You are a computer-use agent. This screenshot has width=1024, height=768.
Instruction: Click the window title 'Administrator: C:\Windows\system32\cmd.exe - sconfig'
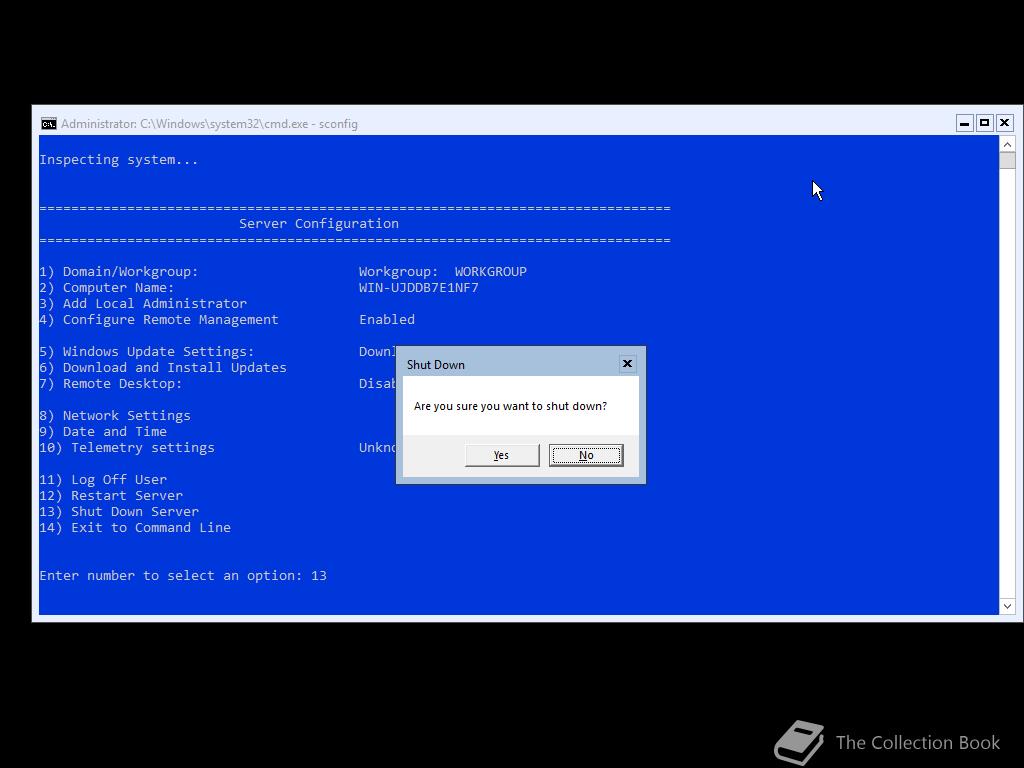209,124
